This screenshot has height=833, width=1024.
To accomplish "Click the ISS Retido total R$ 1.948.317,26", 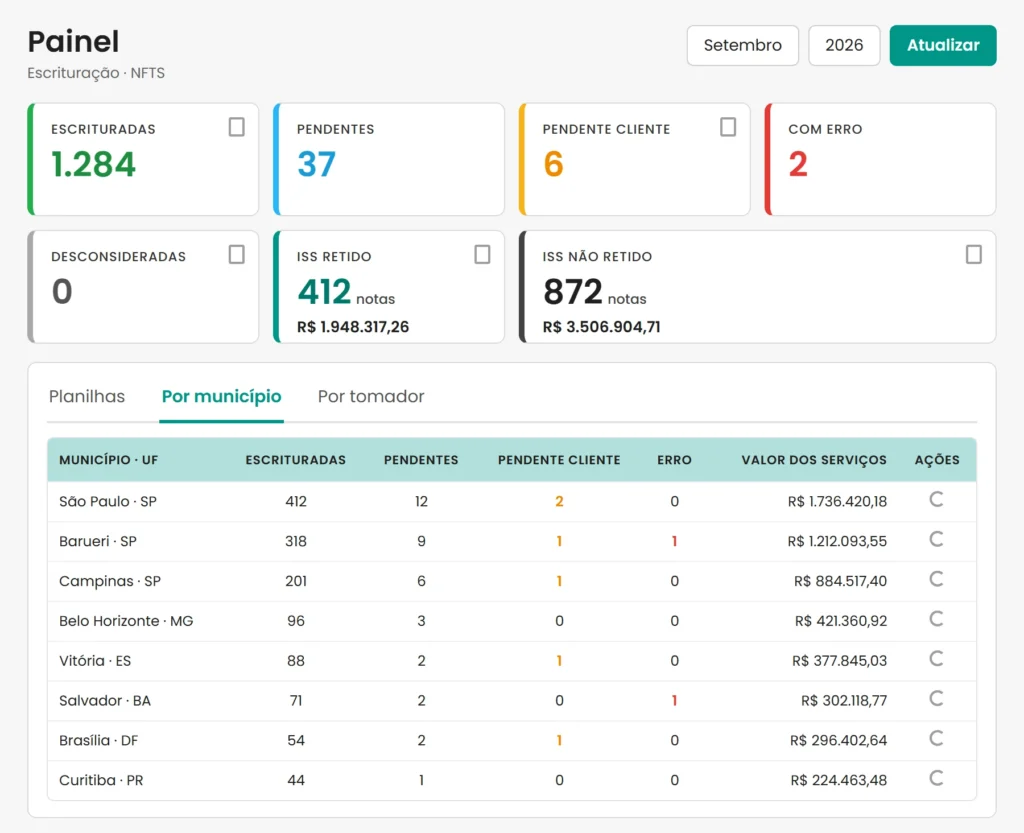I will click(353, 326).
